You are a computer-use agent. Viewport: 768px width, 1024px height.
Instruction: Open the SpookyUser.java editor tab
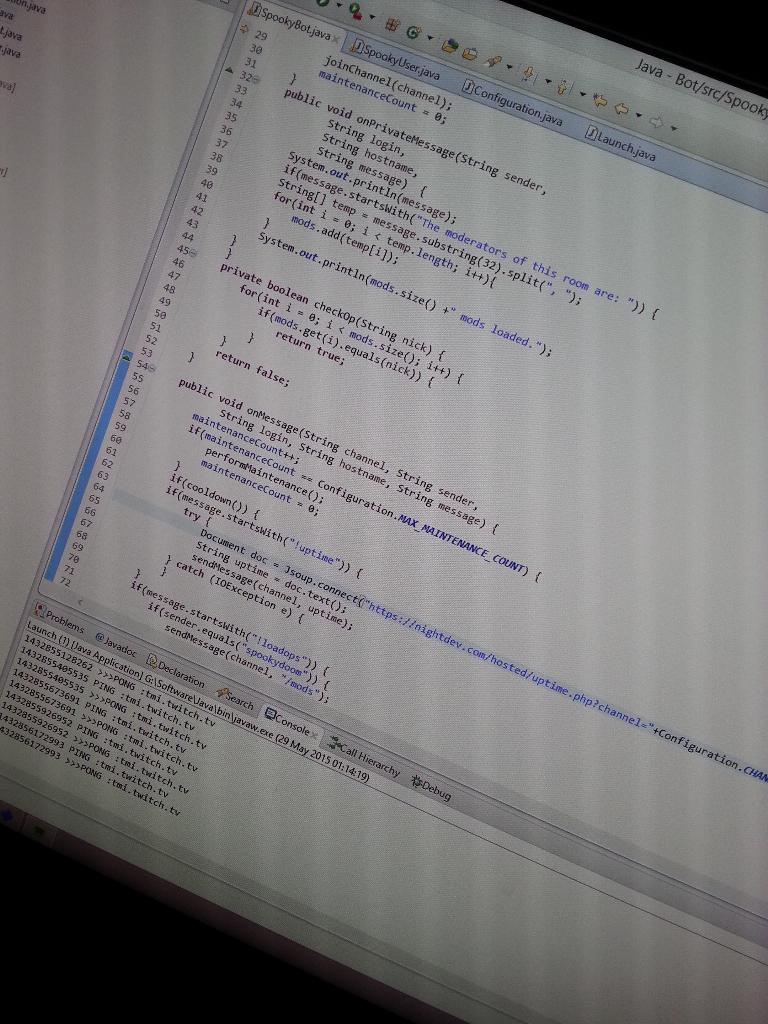click(x=395, y=60)
